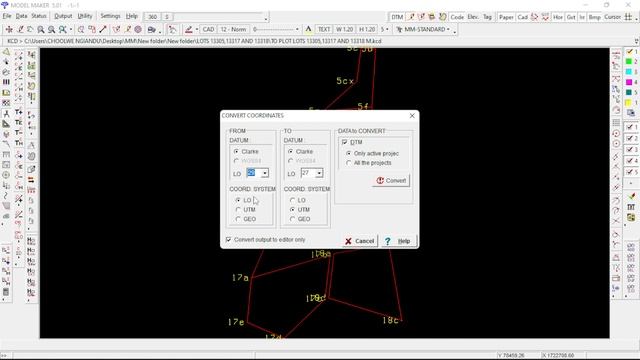
Task: Open the TO LO dropdown showing 27
Action: point(319,173)
